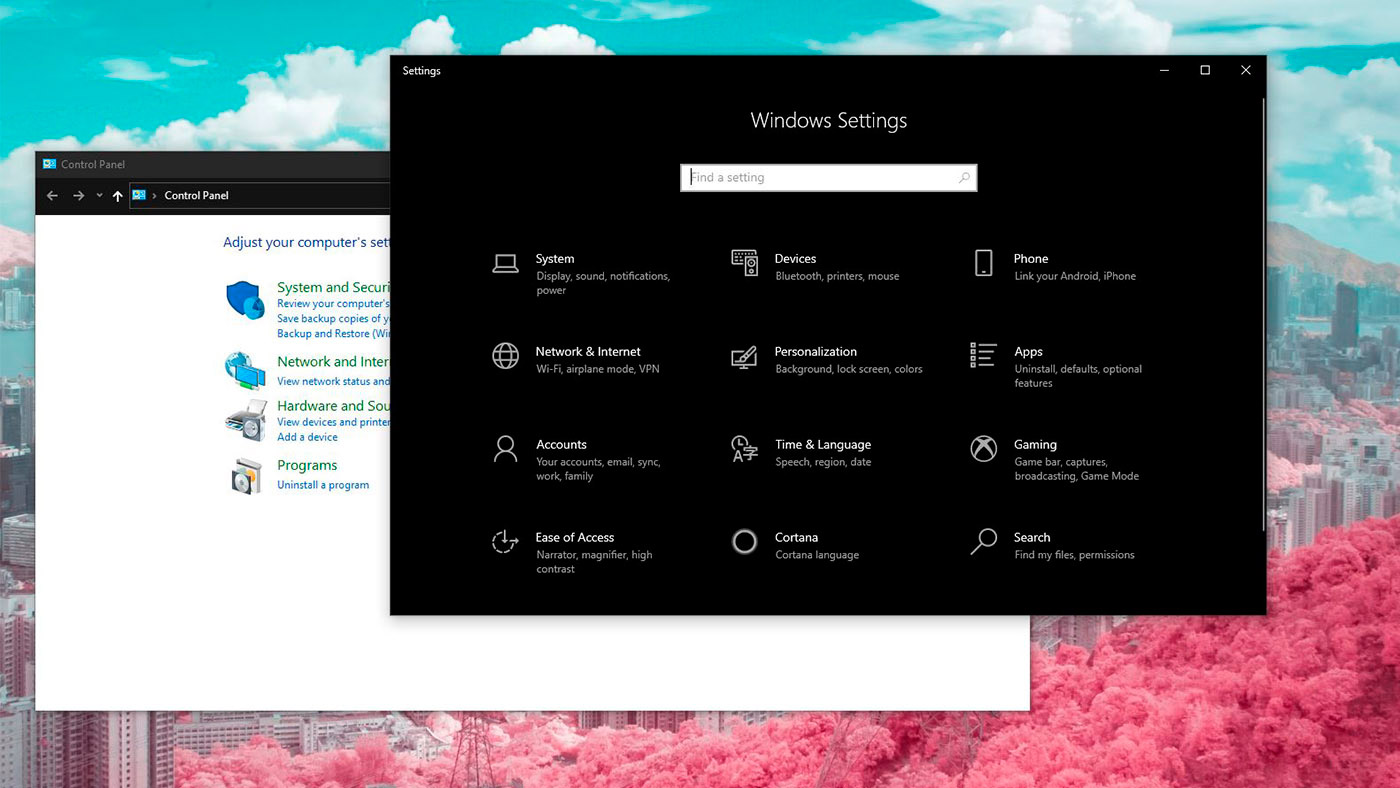
Task: Click Review your computer's status link
Action: 333,304
